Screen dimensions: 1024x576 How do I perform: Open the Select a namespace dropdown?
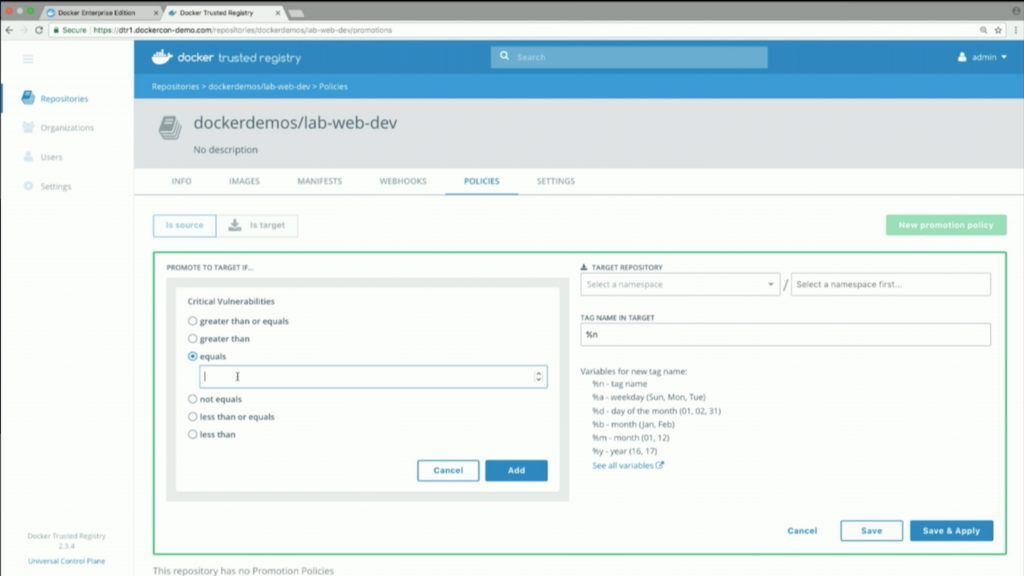tap(680, 284)
